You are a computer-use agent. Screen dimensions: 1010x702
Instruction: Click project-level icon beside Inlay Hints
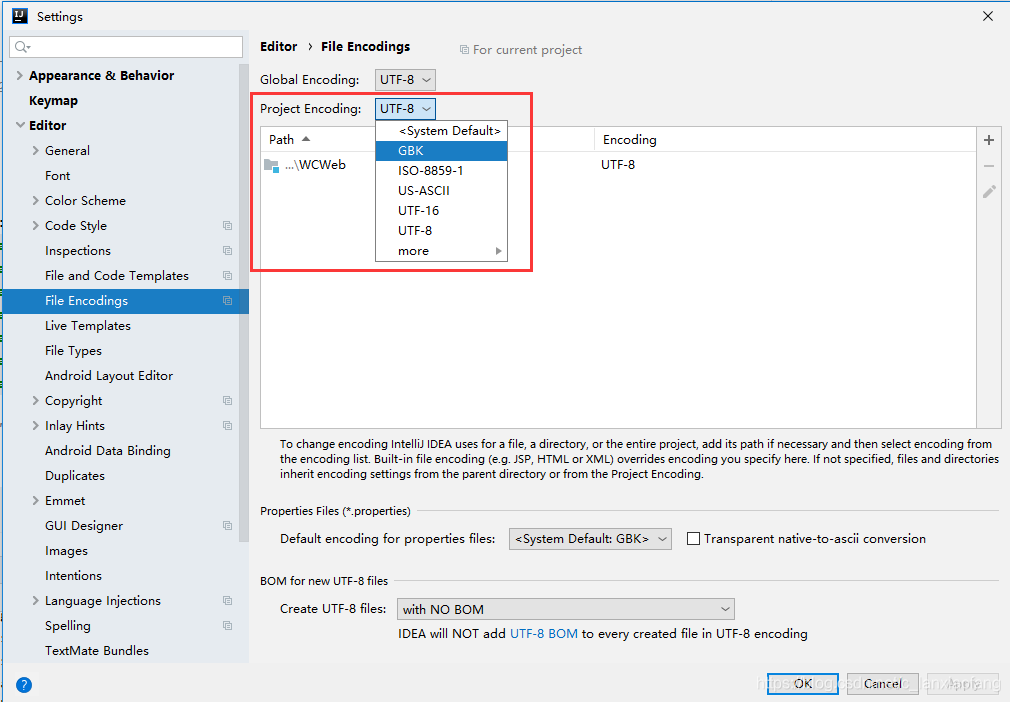227,426
